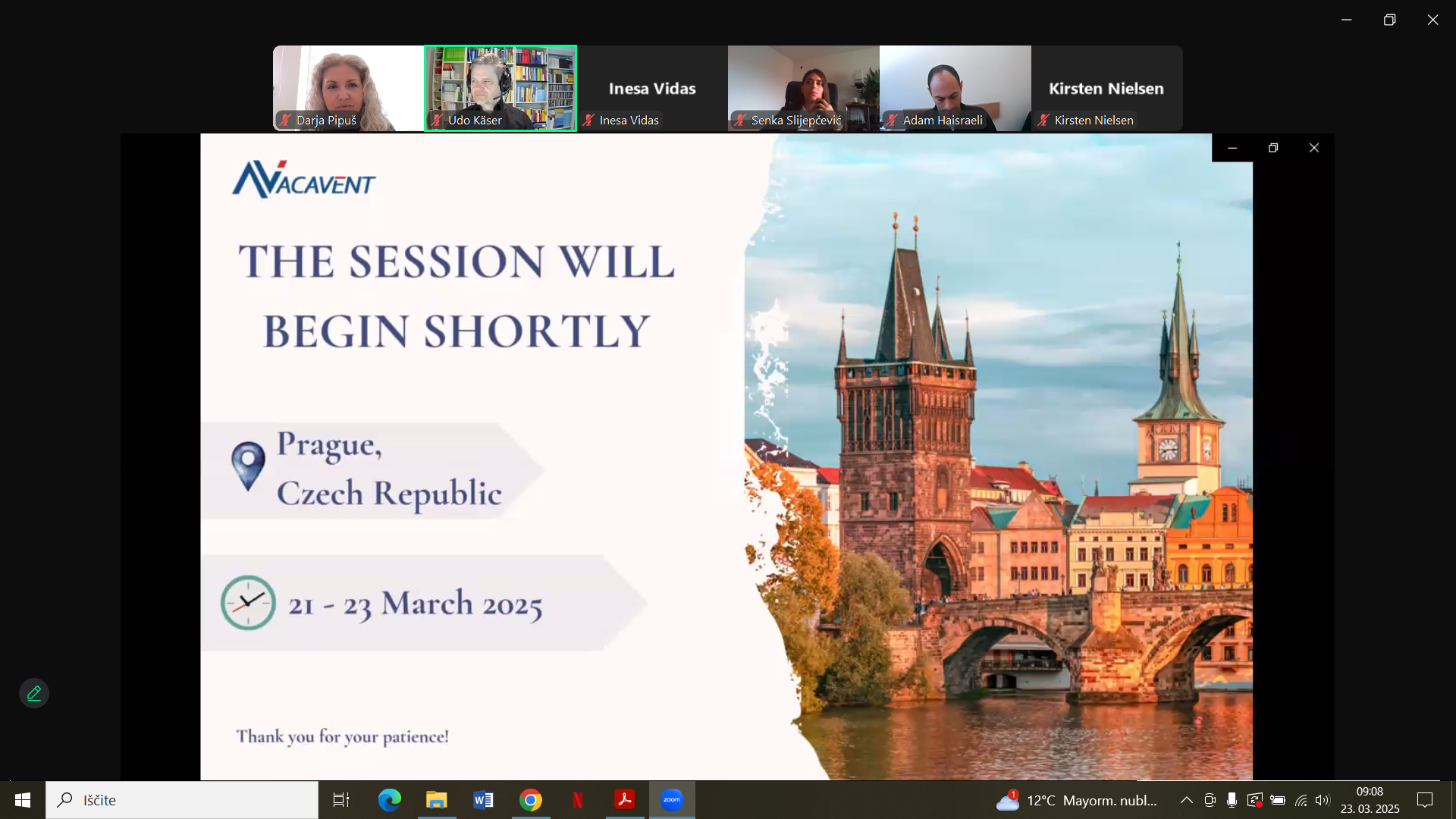Close the shared presentation window

pyautogui.click(x=1314, y=148)
